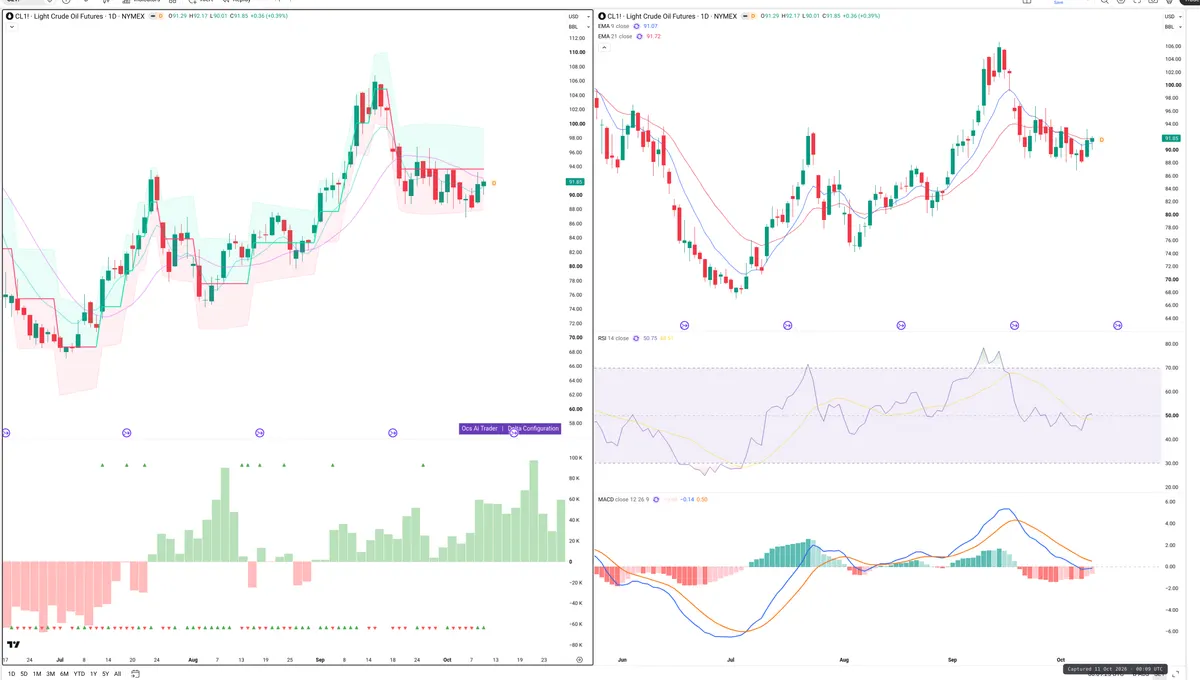Click the 91.85 last price label on left chart
The image size is (1200, 680).
pyautogui.click(x=575, y=181)
